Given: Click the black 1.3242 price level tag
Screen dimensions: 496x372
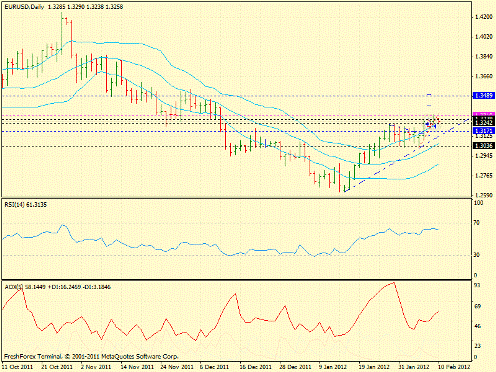Looking at the screenshot, I should 484,123.
